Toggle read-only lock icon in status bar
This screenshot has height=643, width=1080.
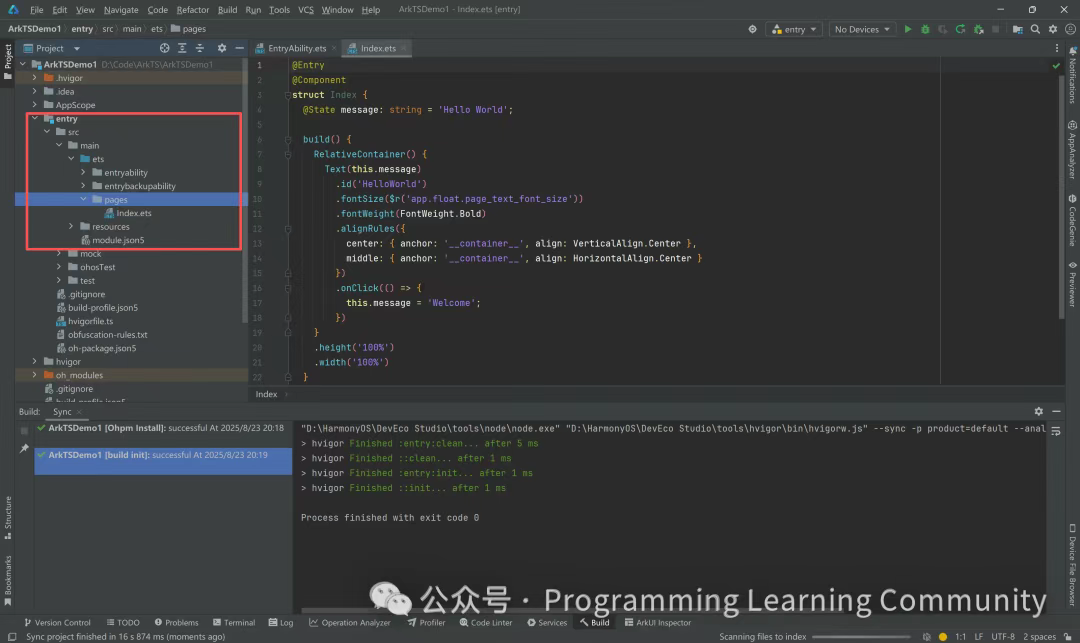(x=1068, y=637)
